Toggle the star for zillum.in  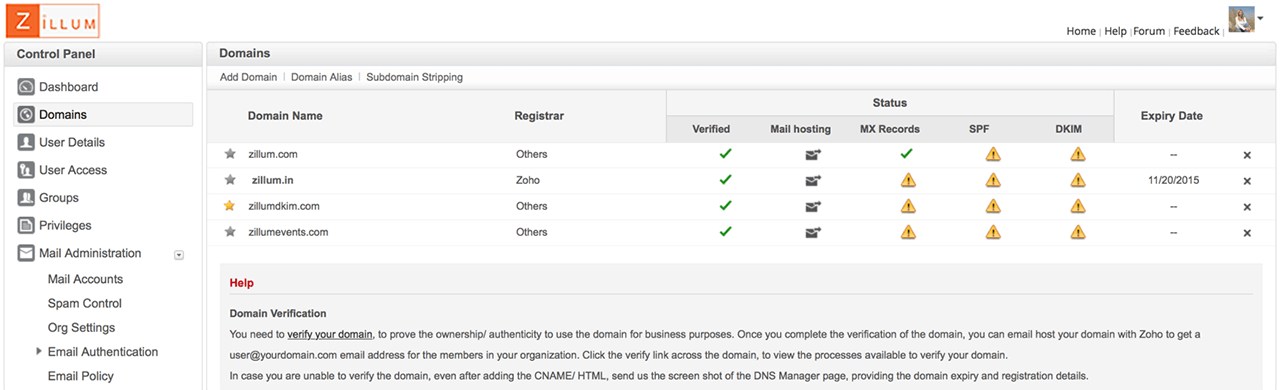[230, 180]
